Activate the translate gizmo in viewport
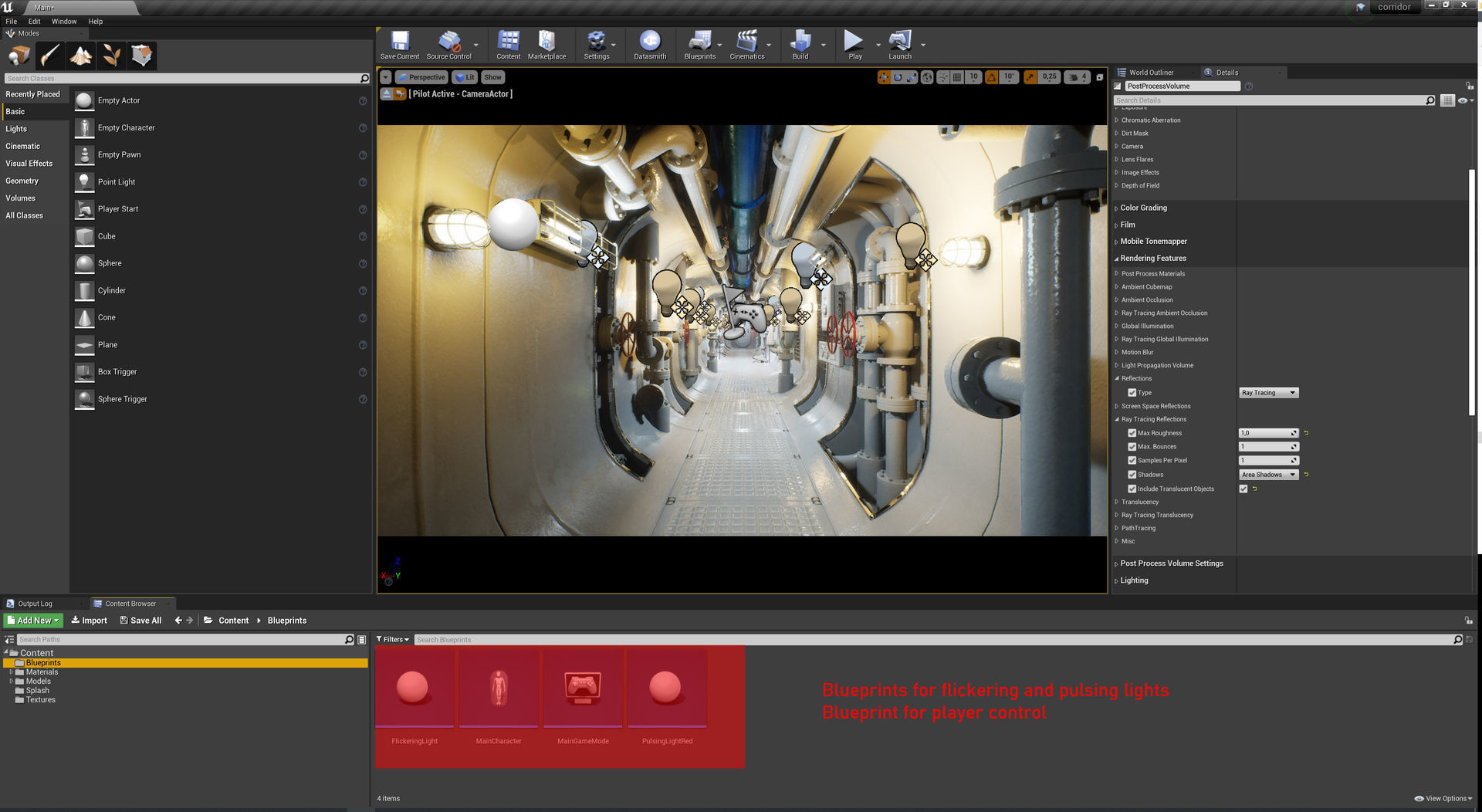Screen dimensions: 1482x812 click(x=884, y=77)
